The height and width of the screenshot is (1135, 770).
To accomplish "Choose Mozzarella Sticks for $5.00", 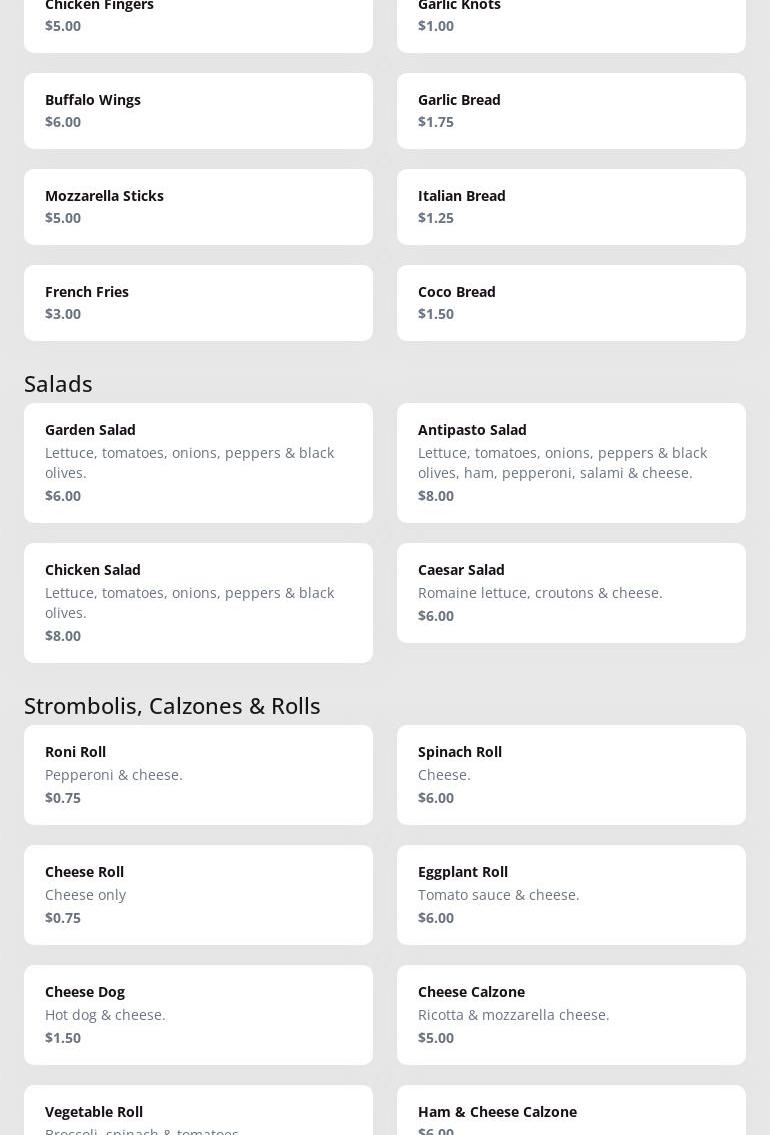I will coord(198,207).
